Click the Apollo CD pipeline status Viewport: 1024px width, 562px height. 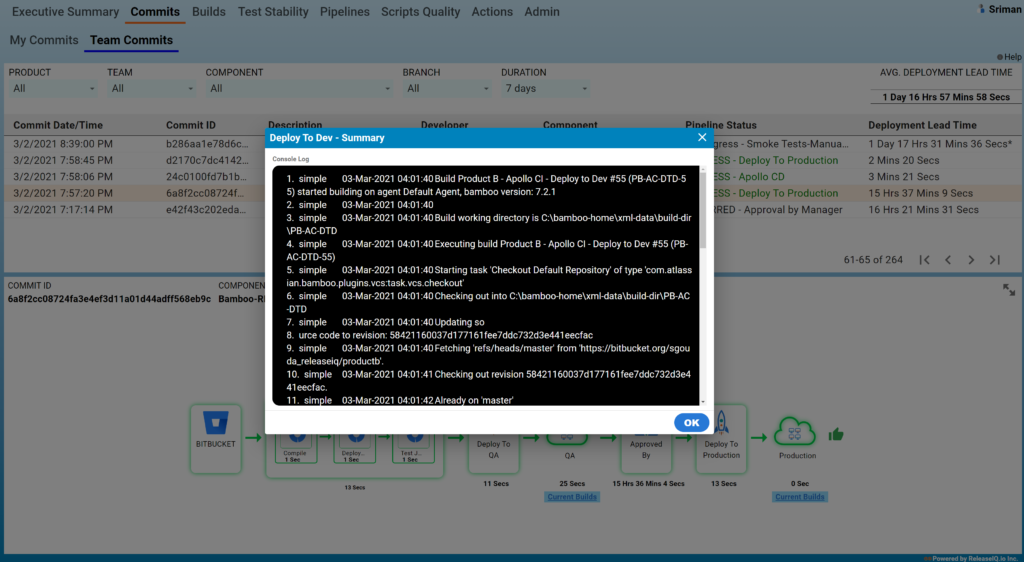point(749,176)
